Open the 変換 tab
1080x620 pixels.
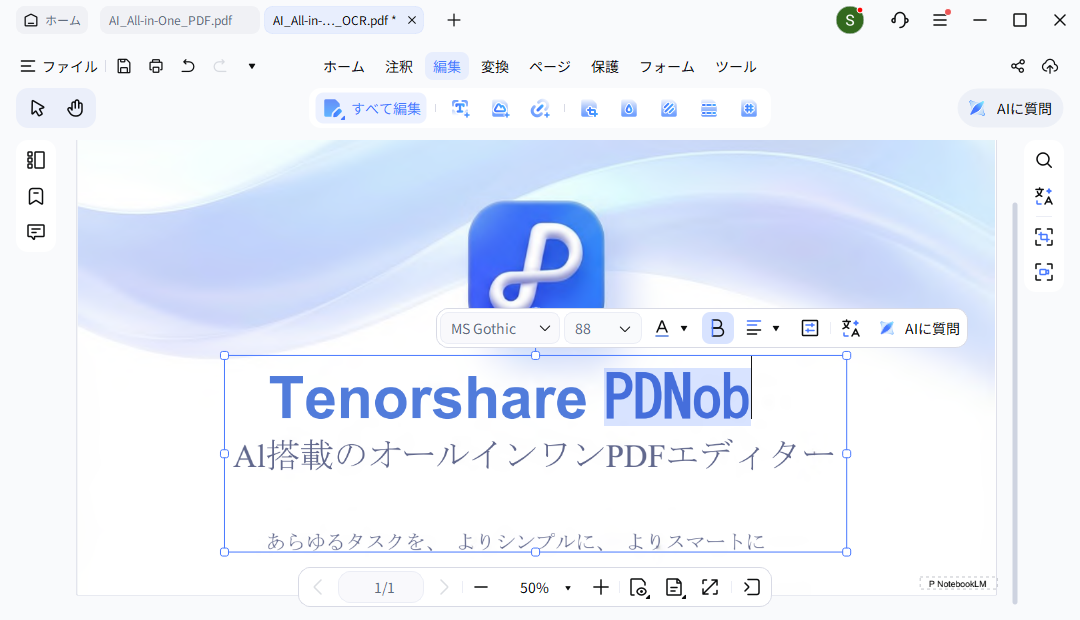[495, 67]
